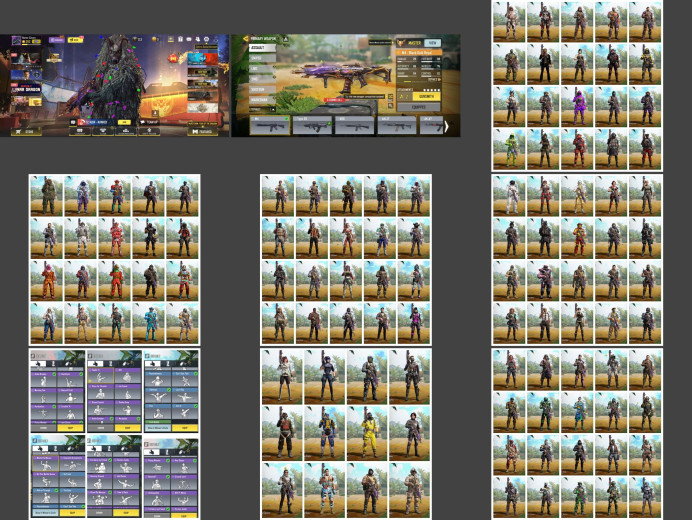The height and width of the screenshot is (520, 692).
Task: Select the cyan blue armored character thumbnail
Action: (149, 324)
